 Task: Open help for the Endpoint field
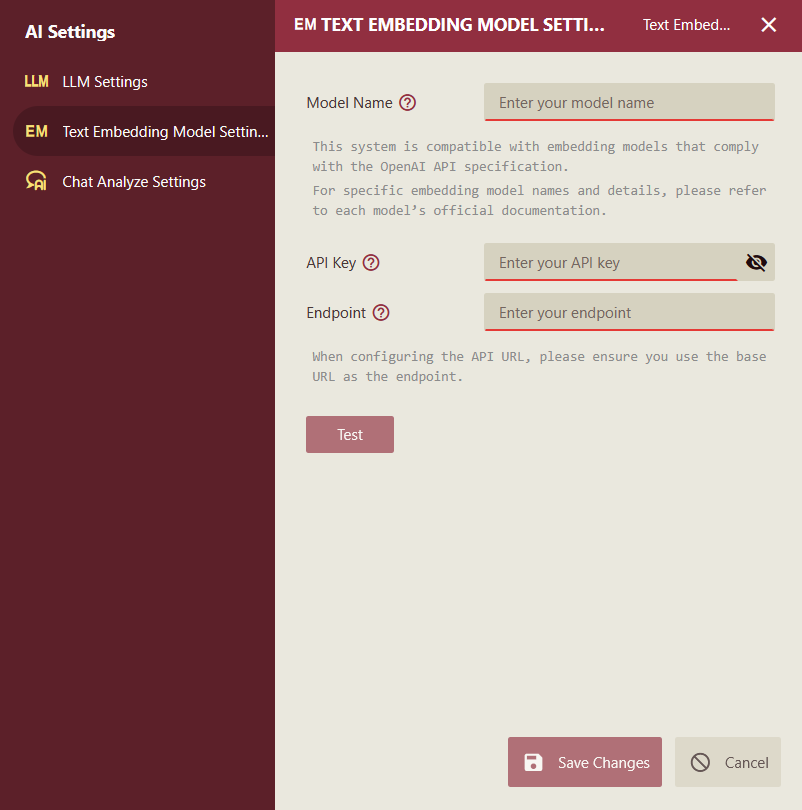380,312
